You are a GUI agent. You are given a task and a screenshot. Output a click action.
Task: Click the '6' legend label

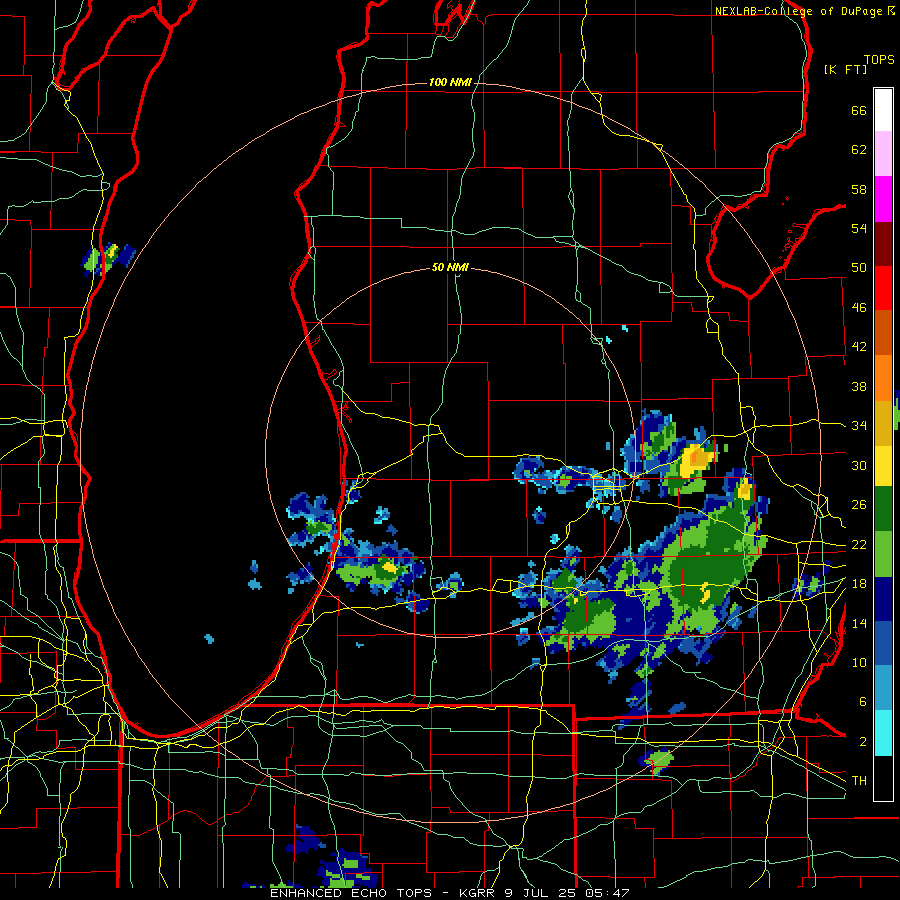tap(862, 702)
